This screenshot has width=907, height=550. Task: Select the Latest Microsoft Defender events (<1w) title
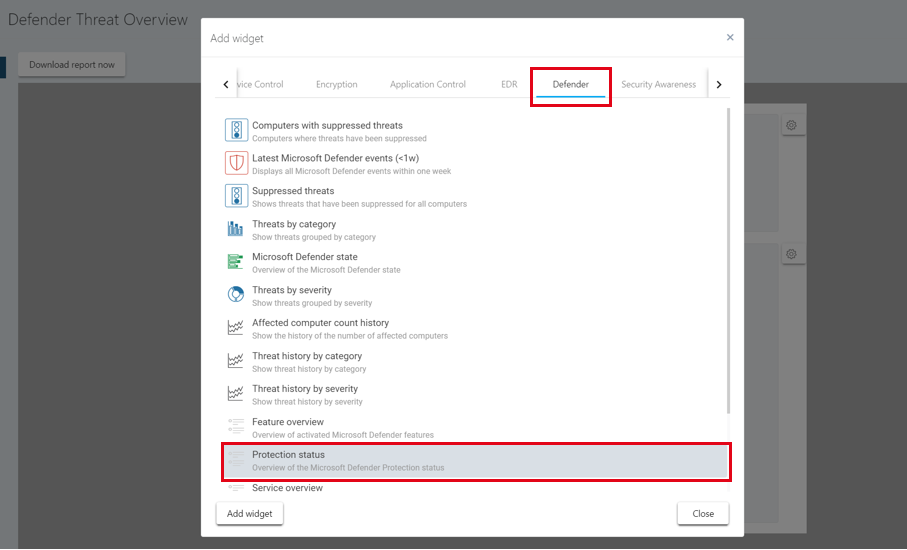click(x=335, y=158)
